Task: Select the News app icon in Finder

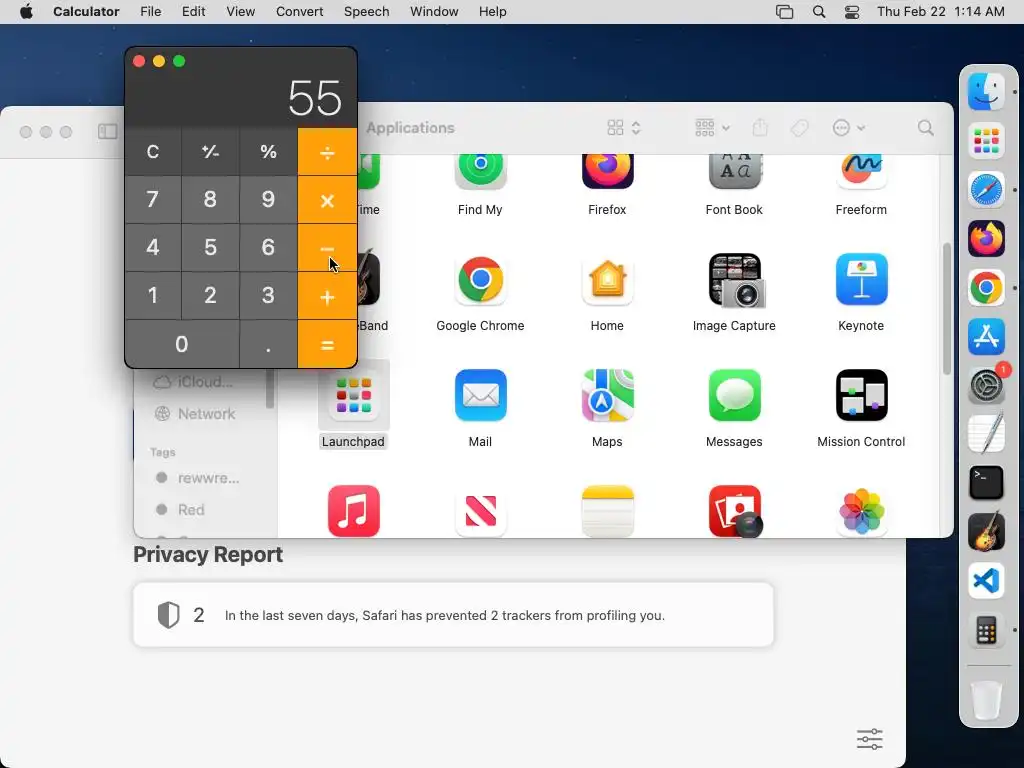Action: 480,511
